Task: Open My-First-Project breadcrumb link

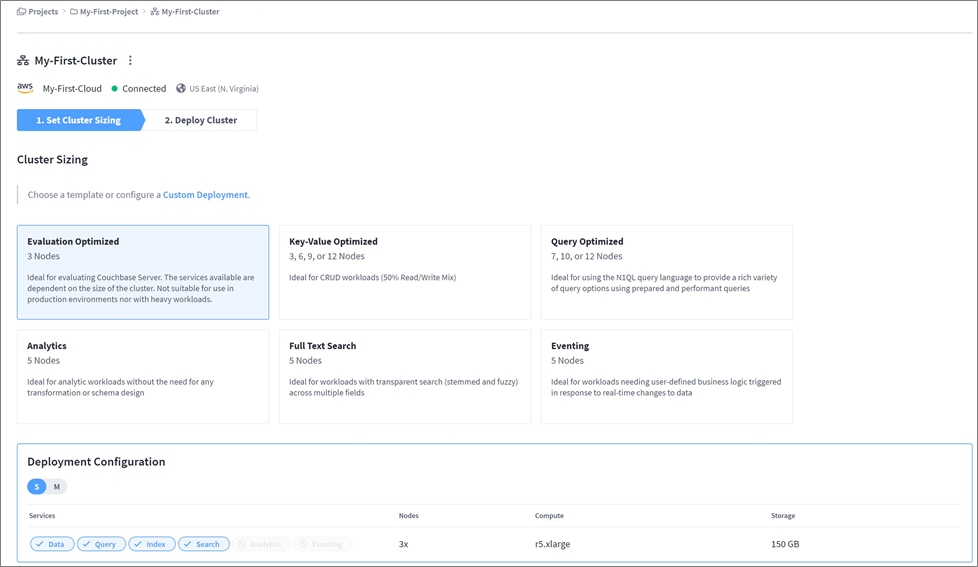Action: [109, 11]
